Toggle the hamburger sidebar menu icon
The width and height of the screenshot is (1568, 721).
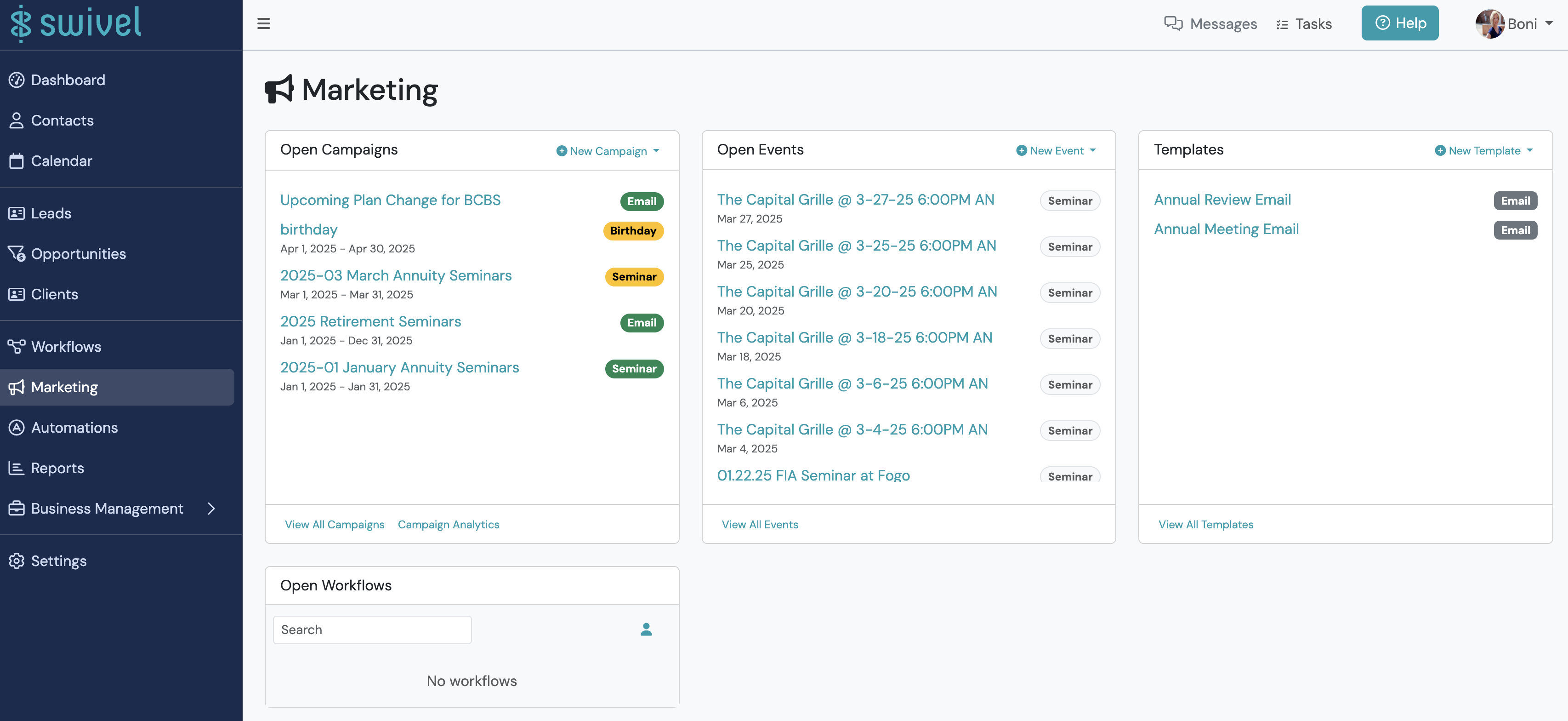point(264,24)
